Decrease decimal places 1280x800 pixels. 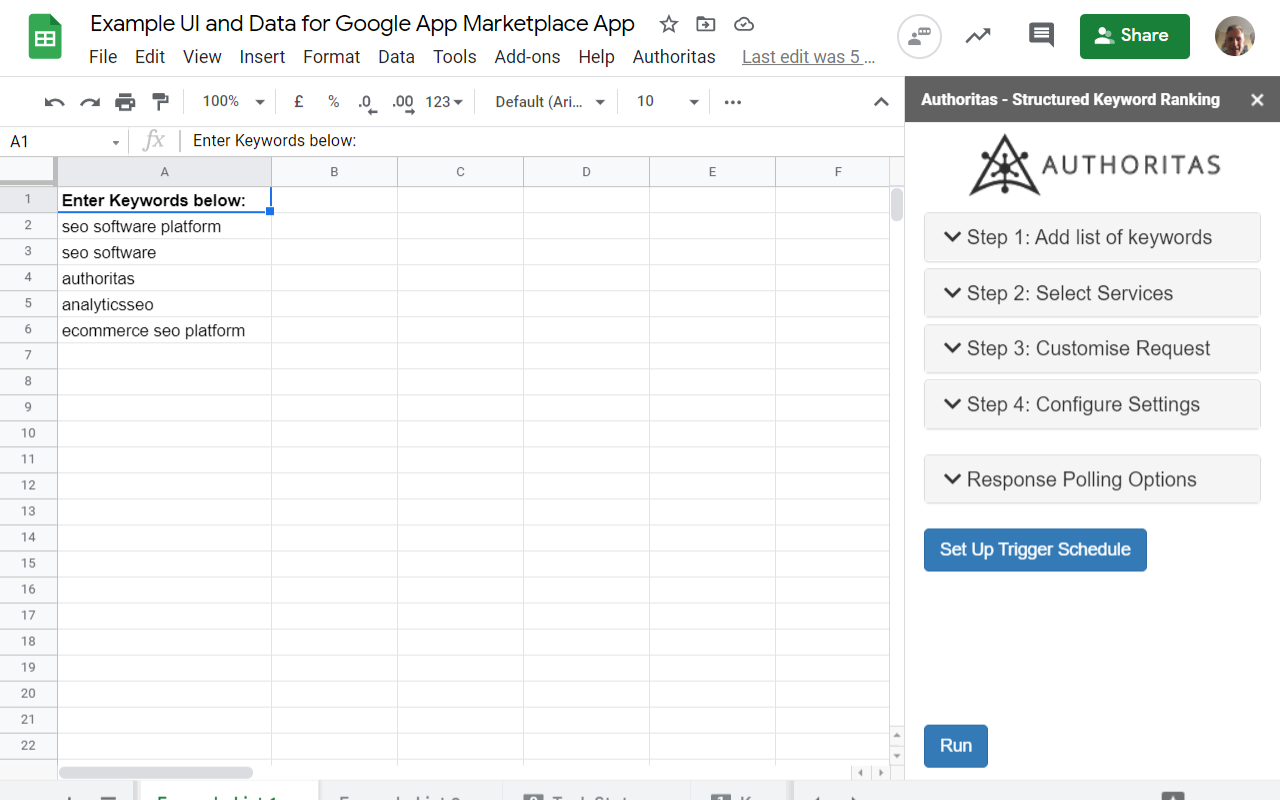367,102
